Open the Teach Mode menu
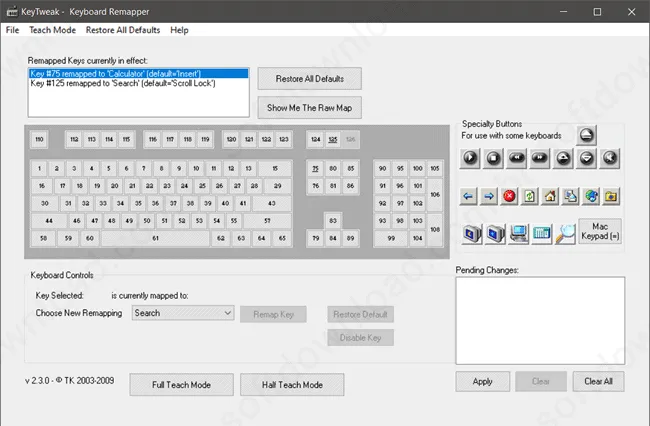 click(52, 30)
